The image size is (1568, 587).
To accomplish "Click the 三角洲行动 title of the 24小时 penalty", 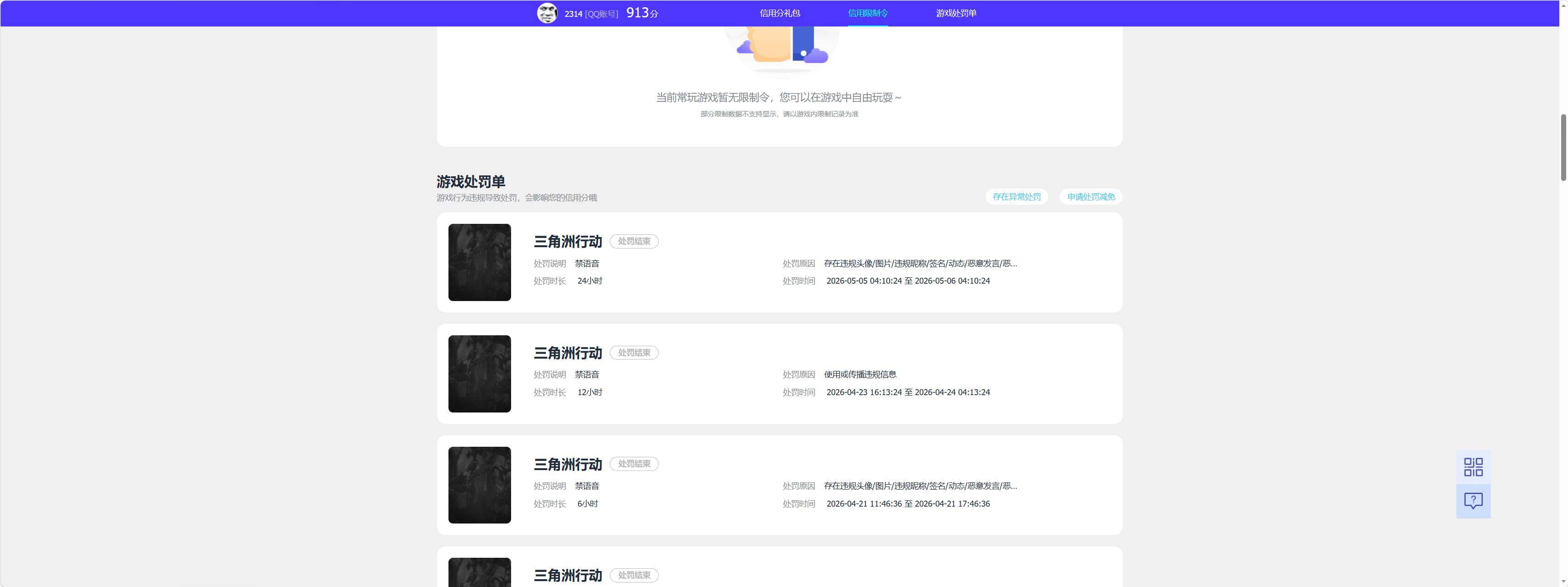I will pos(568,242).
